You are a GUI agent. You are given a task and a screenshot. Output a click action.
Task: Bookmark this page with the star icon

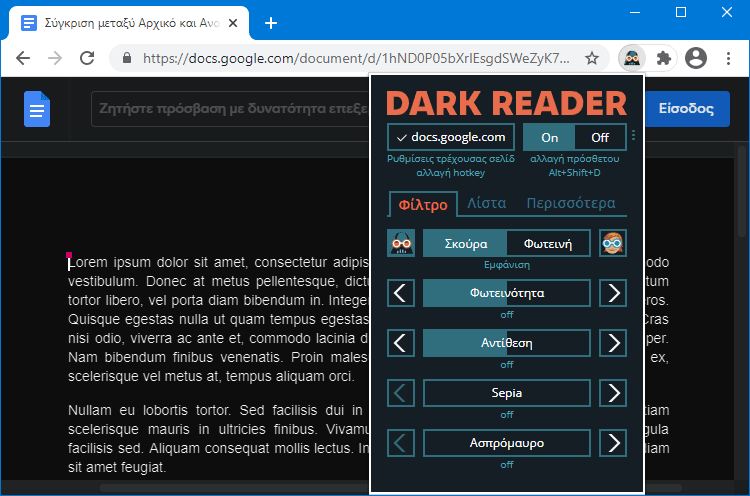coord(592,58)
